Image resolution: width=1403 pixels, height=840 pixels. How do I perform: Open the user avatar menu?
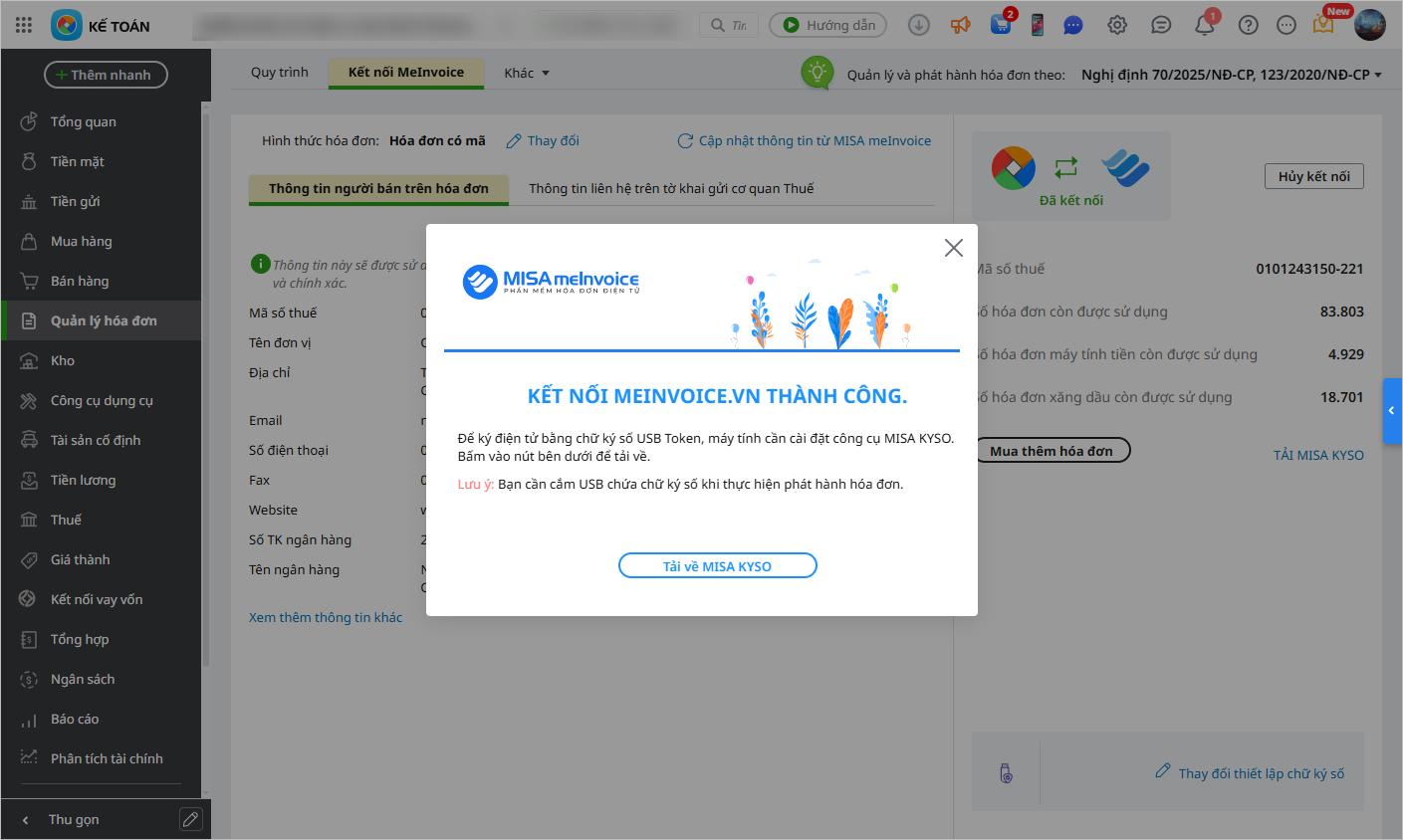pos(1370,25)
